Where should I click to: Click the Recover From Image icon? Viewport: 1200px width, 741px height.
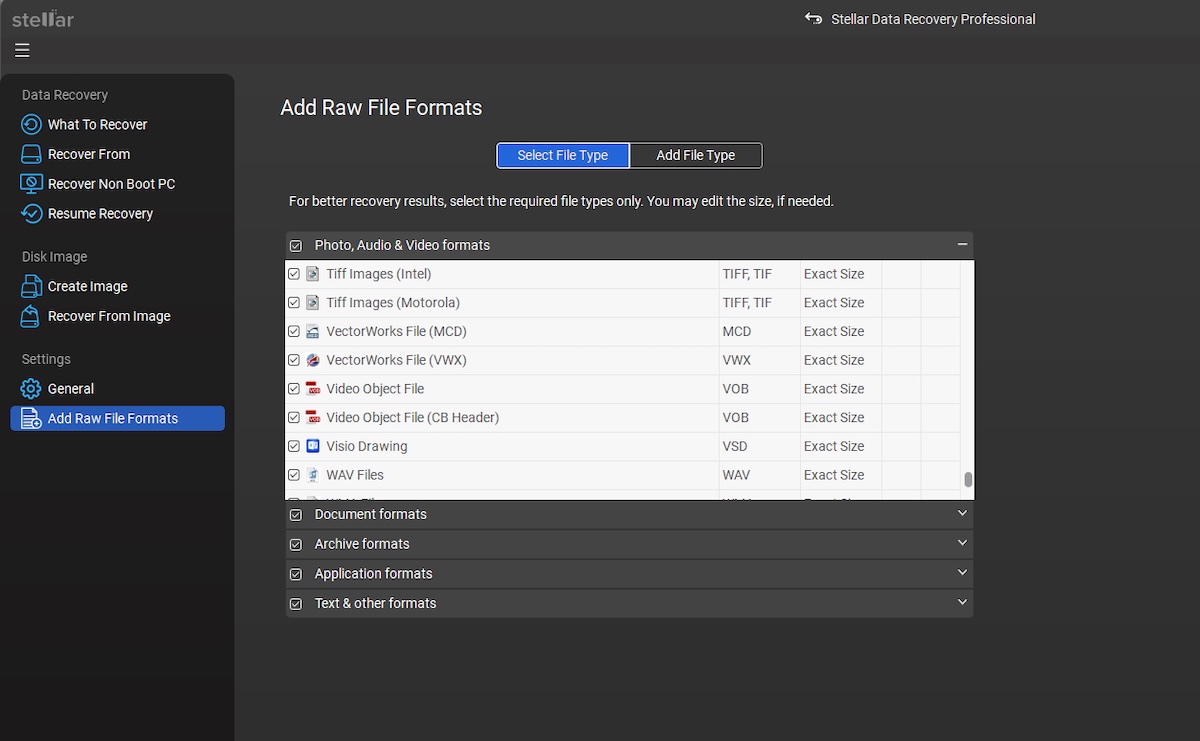(31, 316)
